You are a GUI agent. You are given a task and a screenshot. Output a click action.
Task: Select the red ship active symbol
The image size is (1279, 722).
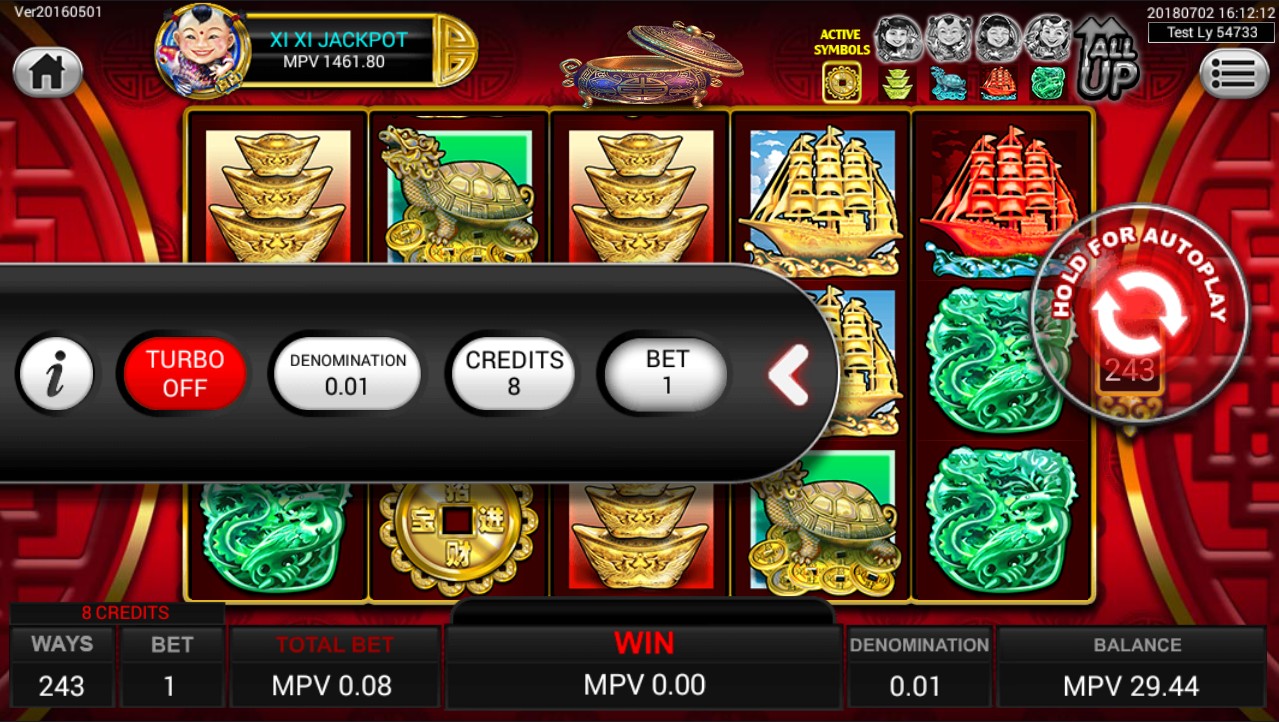[998, 83]
